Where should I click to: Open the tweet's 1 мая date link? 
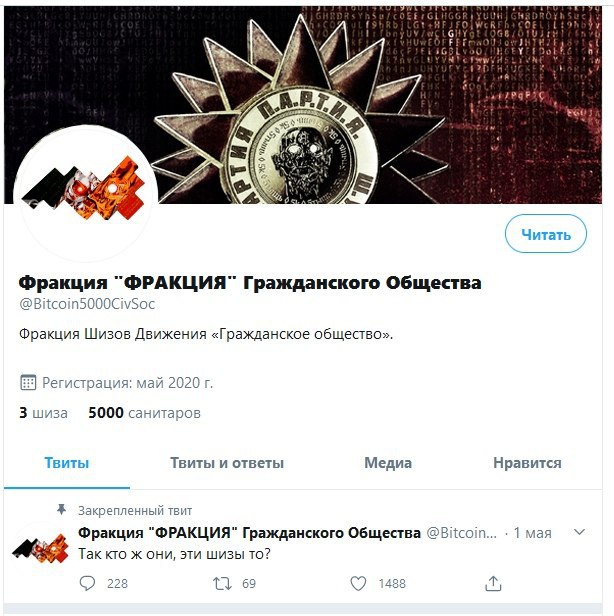pyautogui.click(x=533, y=533)
